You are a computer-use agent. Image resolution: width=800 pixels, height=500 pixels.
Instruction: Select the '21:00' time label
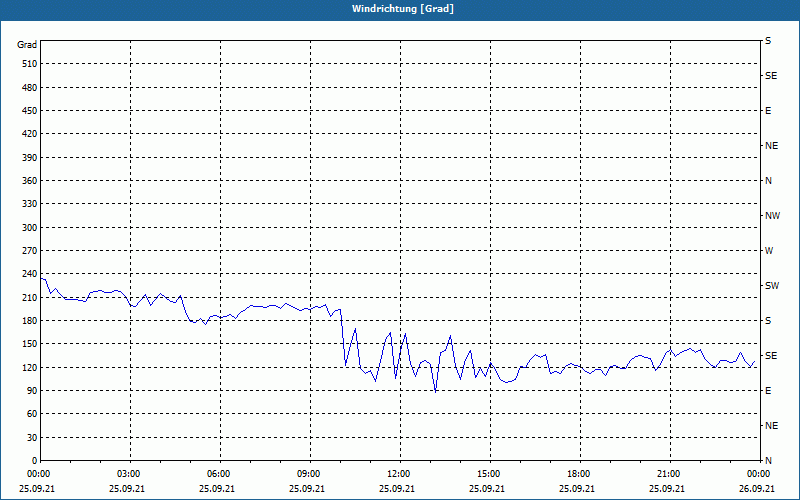coord(670,474)
